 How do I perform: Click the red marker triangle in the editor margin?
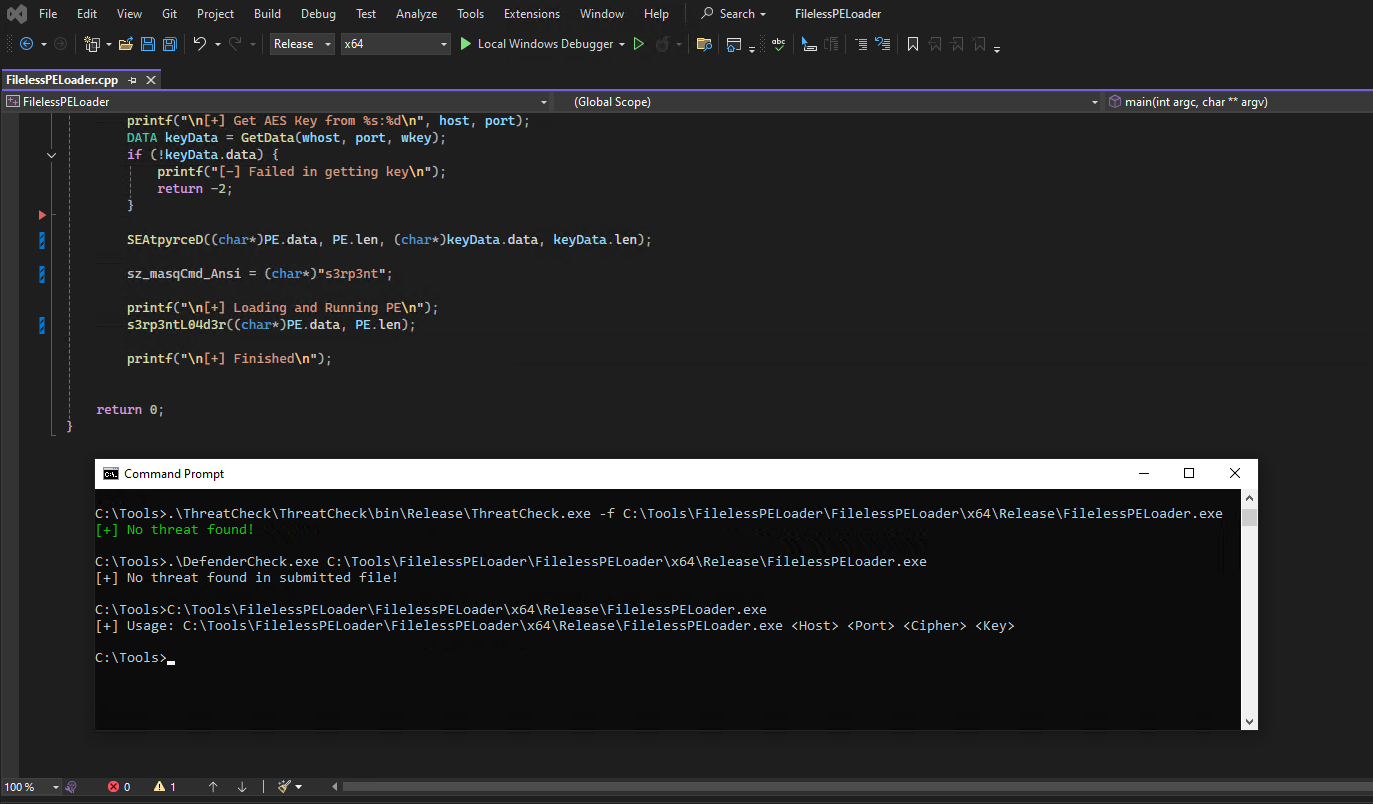[42, 215]
